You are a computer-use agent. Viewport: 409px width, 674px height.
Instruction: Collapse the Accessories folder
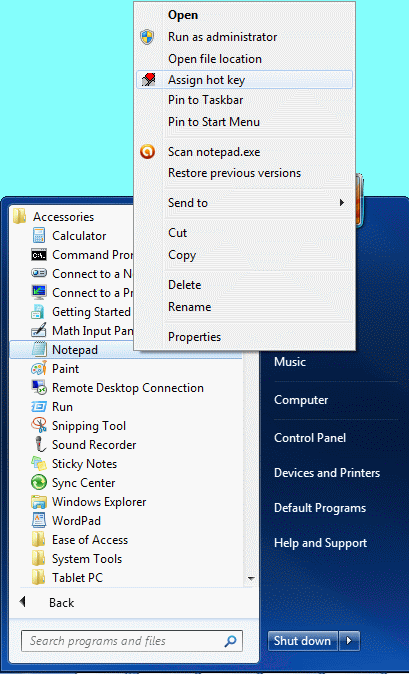(x=64, y=217)
